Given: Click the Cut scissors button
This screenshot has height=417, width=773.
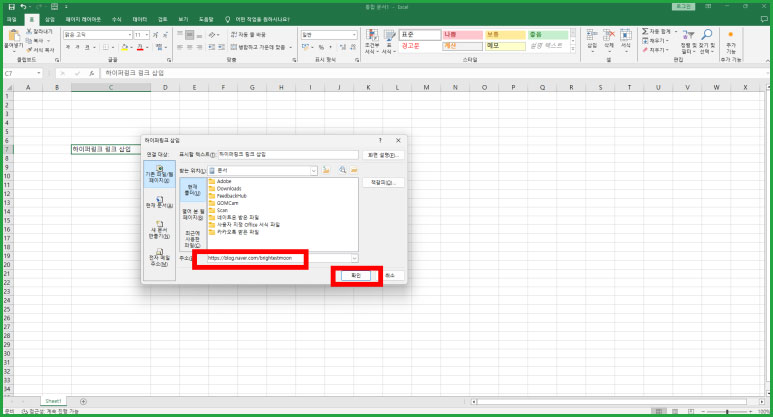Looking at the screenshot, I should pos(39,32).
